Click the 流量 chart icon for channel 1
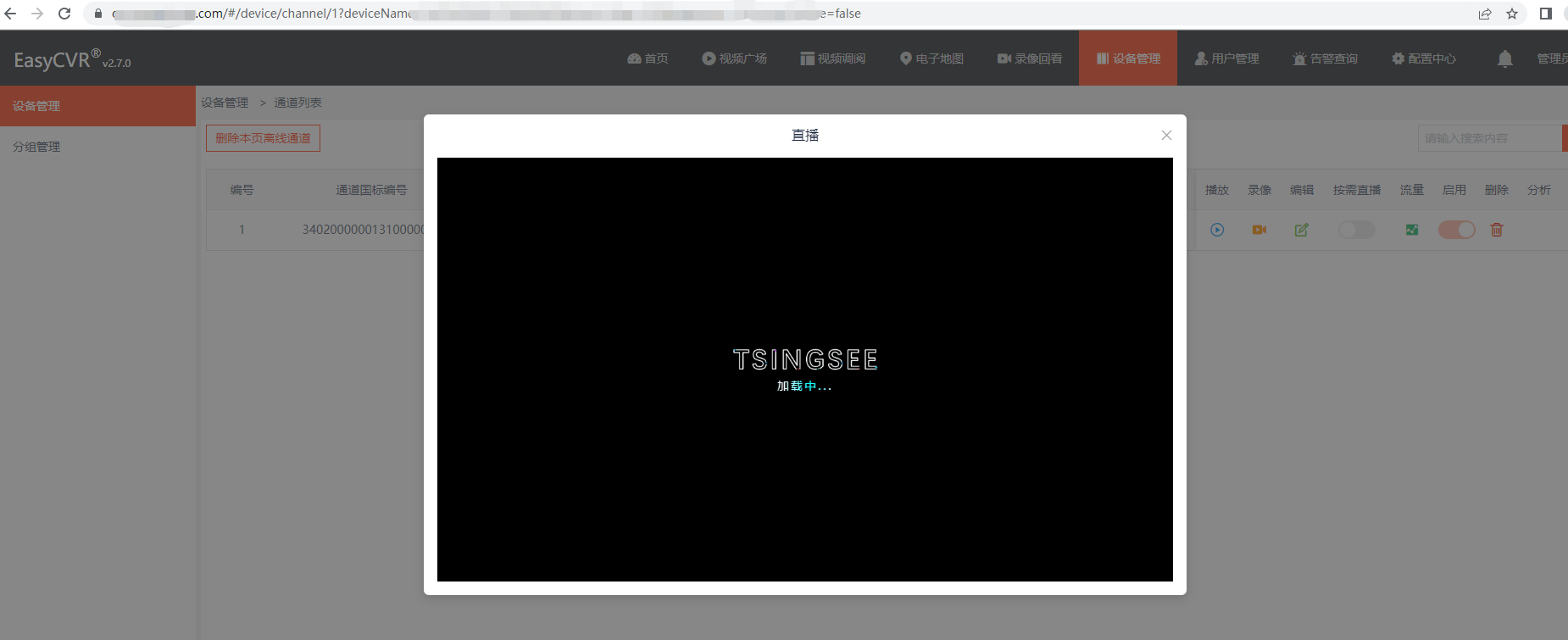 point(1412,230)
